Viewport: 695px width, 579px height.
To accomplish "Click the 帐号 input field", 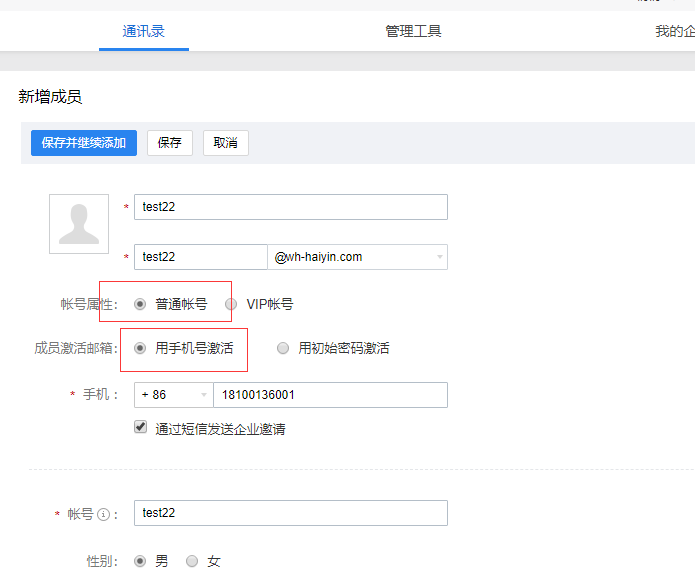I will coord(290,513).
